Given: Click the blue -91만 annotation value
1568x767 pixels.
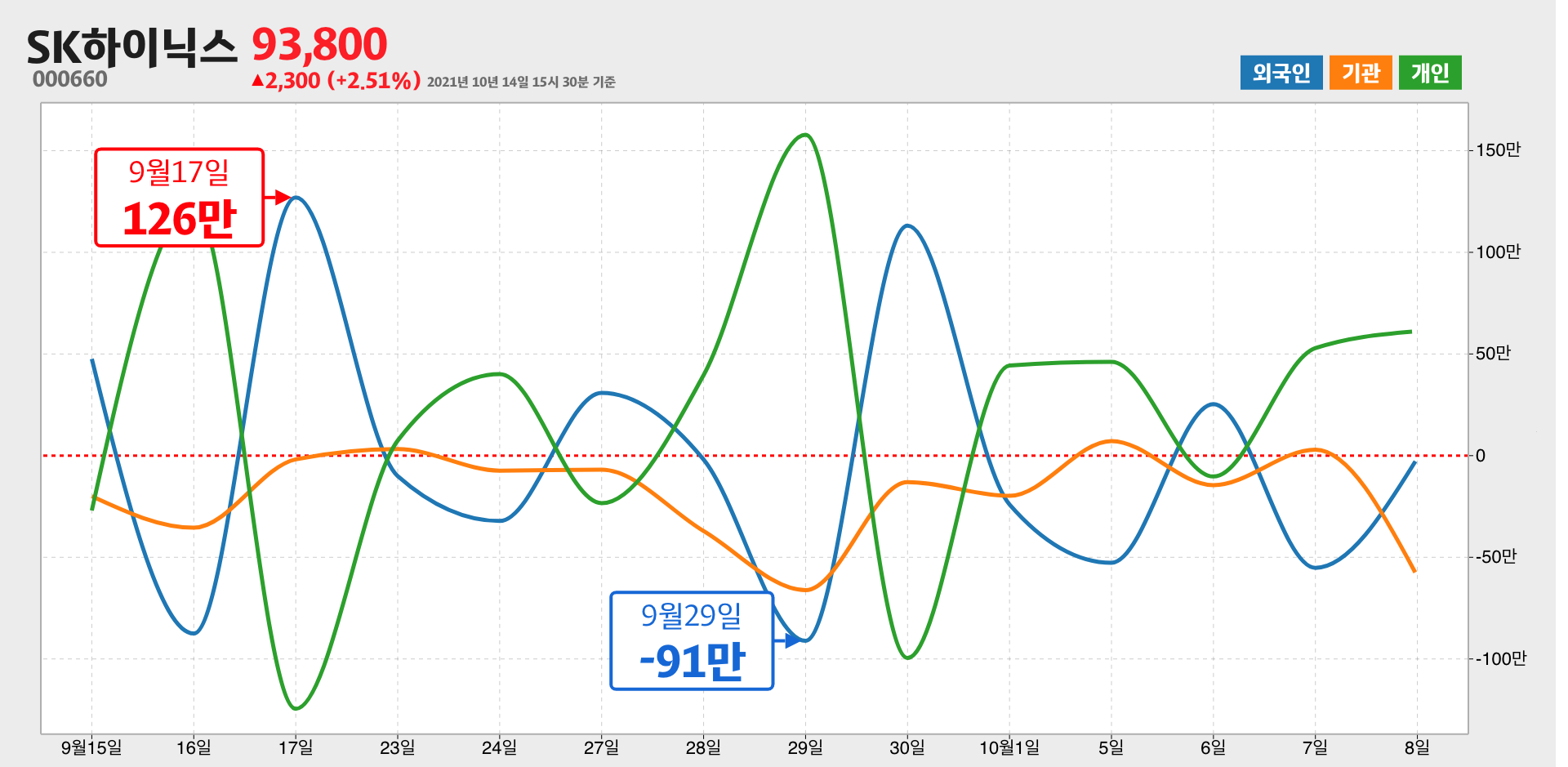Looking at the screenshot, I should coord(692,661).
